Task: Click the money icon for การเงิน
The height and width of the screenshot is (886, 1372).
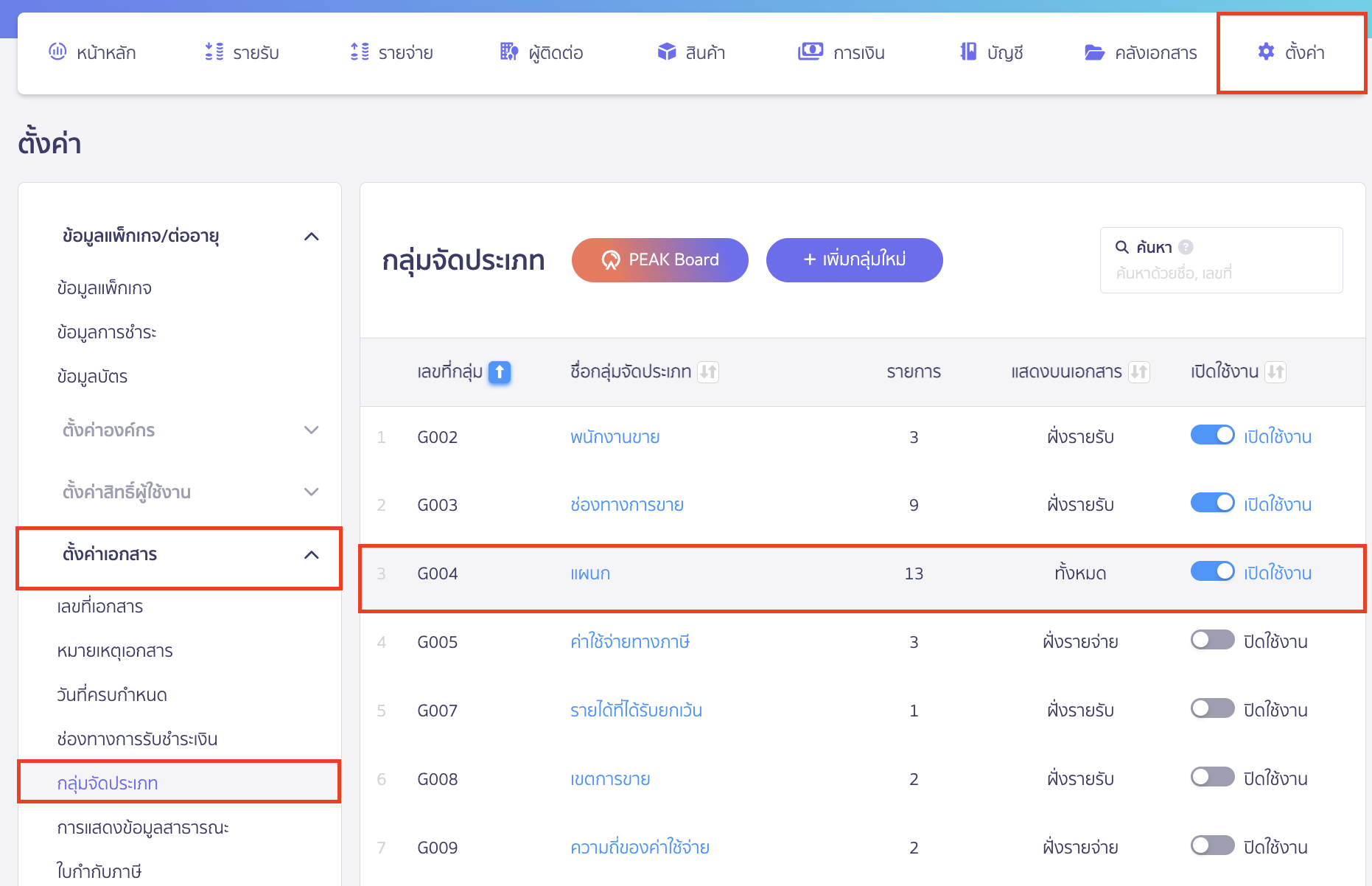Action: [811, 52]
